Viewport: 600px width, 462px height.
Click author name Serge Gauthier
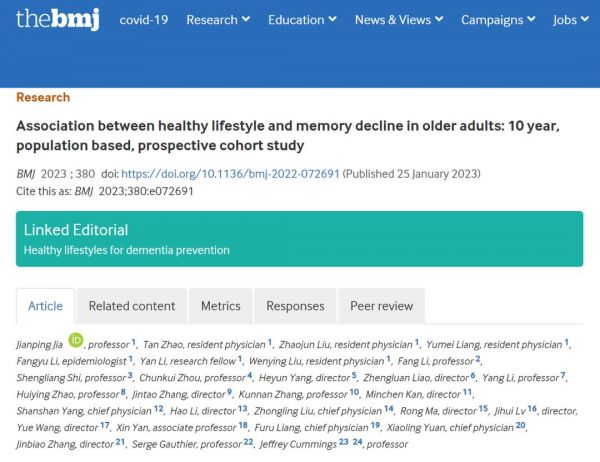pyautogui.click(x=166, y=443)
